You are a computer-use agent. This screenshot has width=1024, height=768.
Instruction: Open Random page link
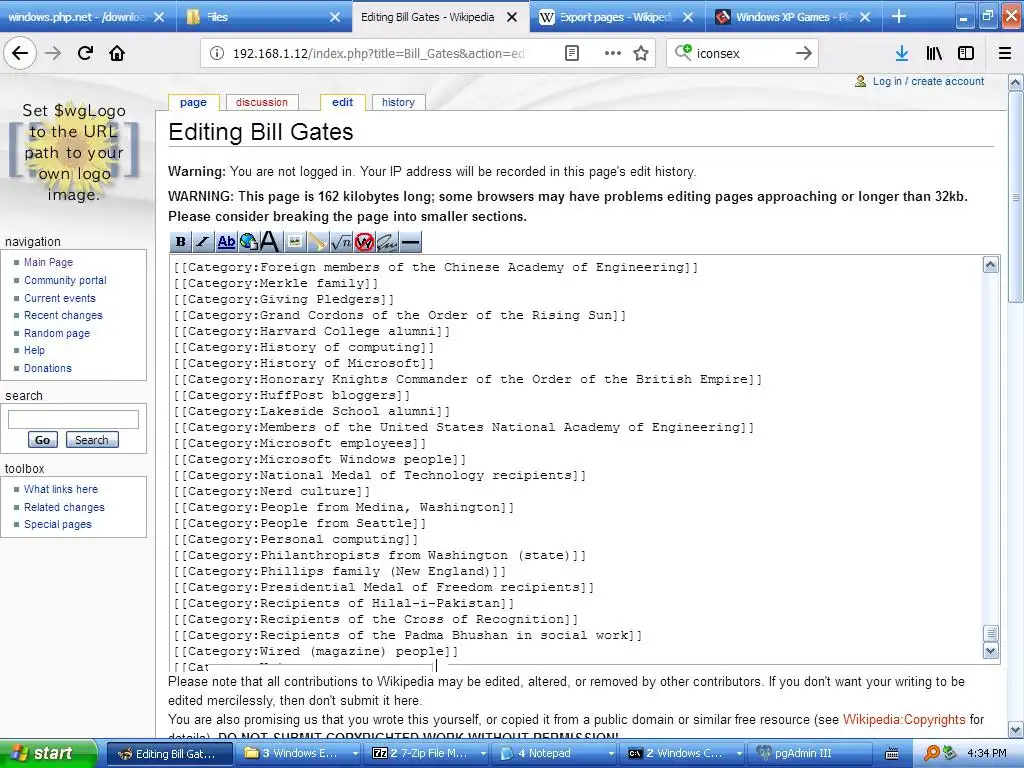pyautogui.click(x=57, y=332)
